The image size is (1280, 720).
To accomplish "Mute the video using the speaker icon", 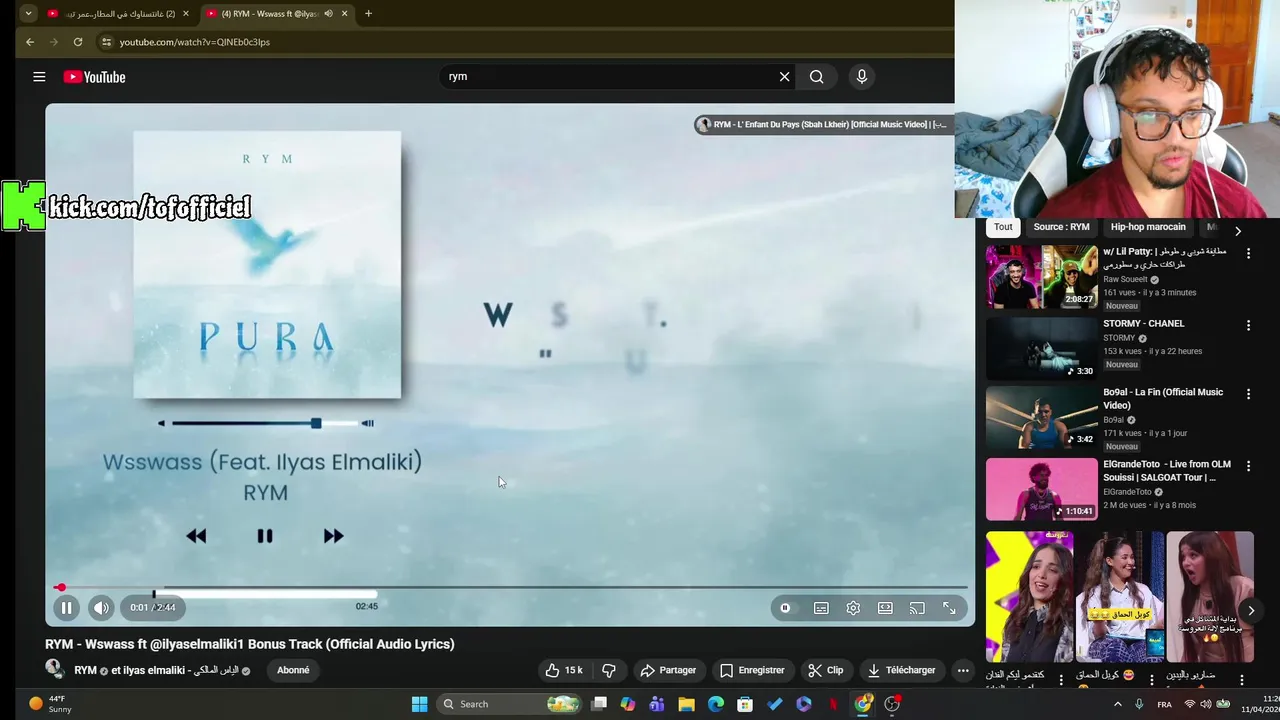I will pyautogui.click(x=101, y=607).
